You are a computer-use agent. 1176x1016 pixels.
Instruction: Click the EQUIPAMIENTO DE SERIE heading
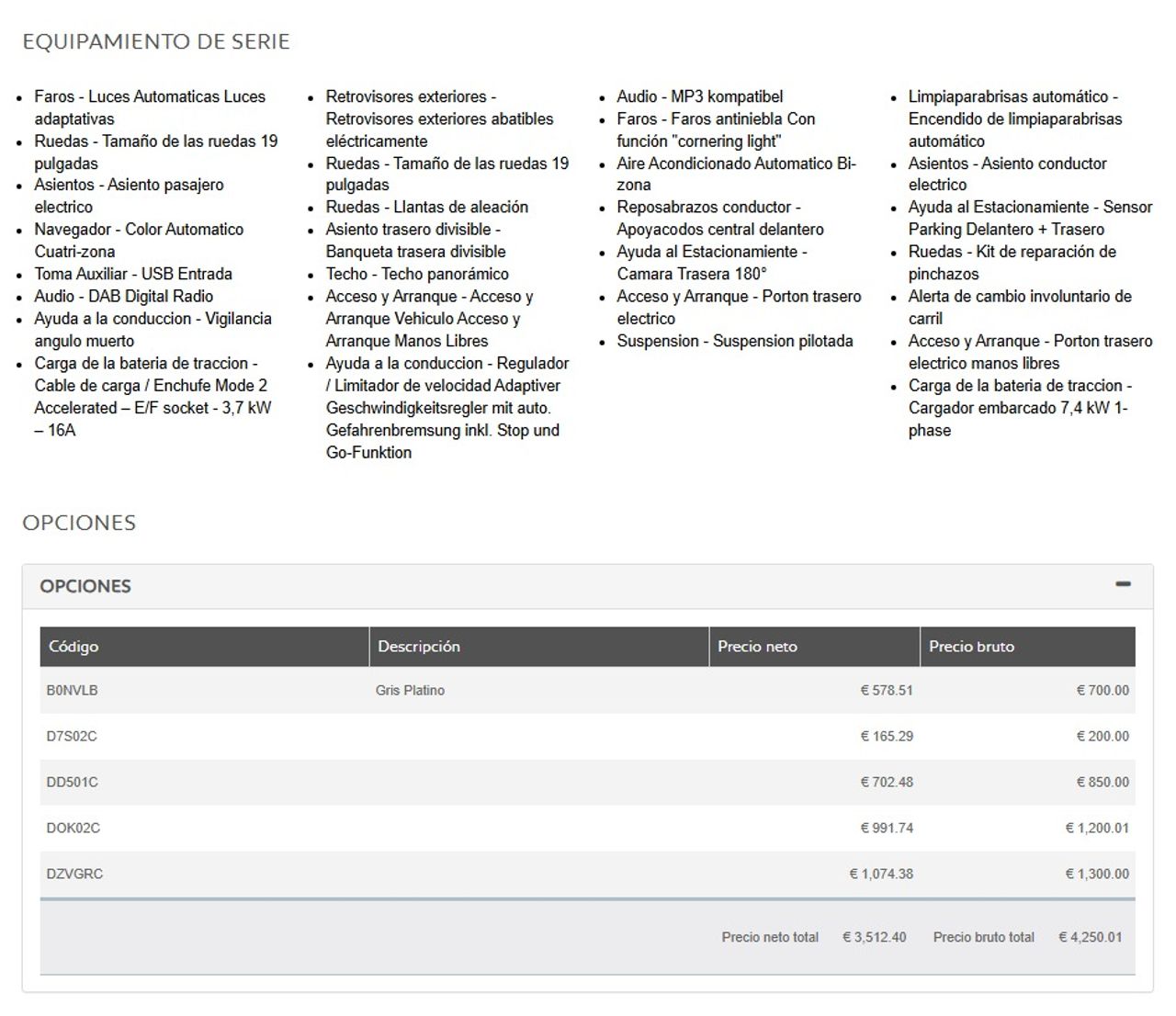pos(156,42)
